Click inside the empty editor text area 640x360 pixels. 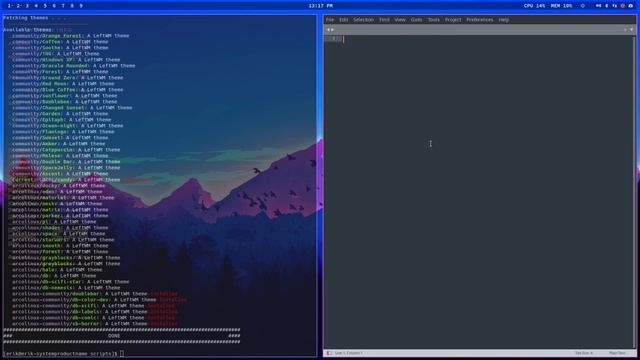click(x=486, y=192)
